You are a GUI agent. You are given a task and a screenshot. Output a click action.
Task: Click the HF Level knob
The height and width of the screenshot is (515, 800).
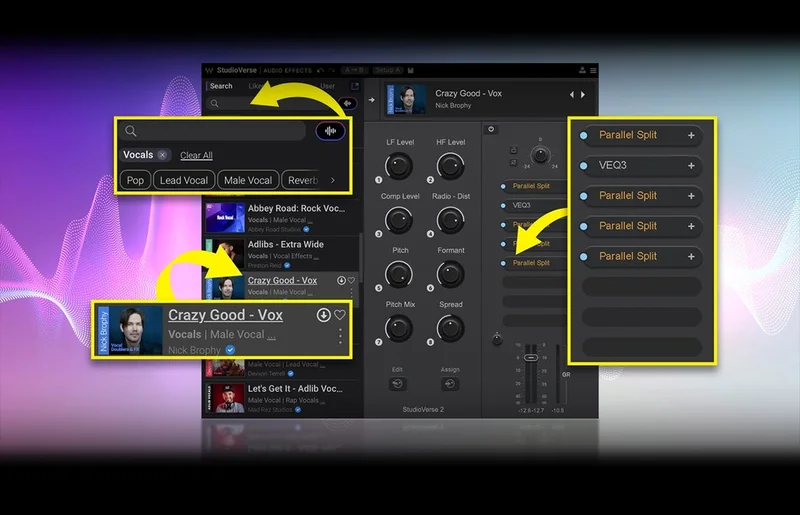tap(451, 166)
